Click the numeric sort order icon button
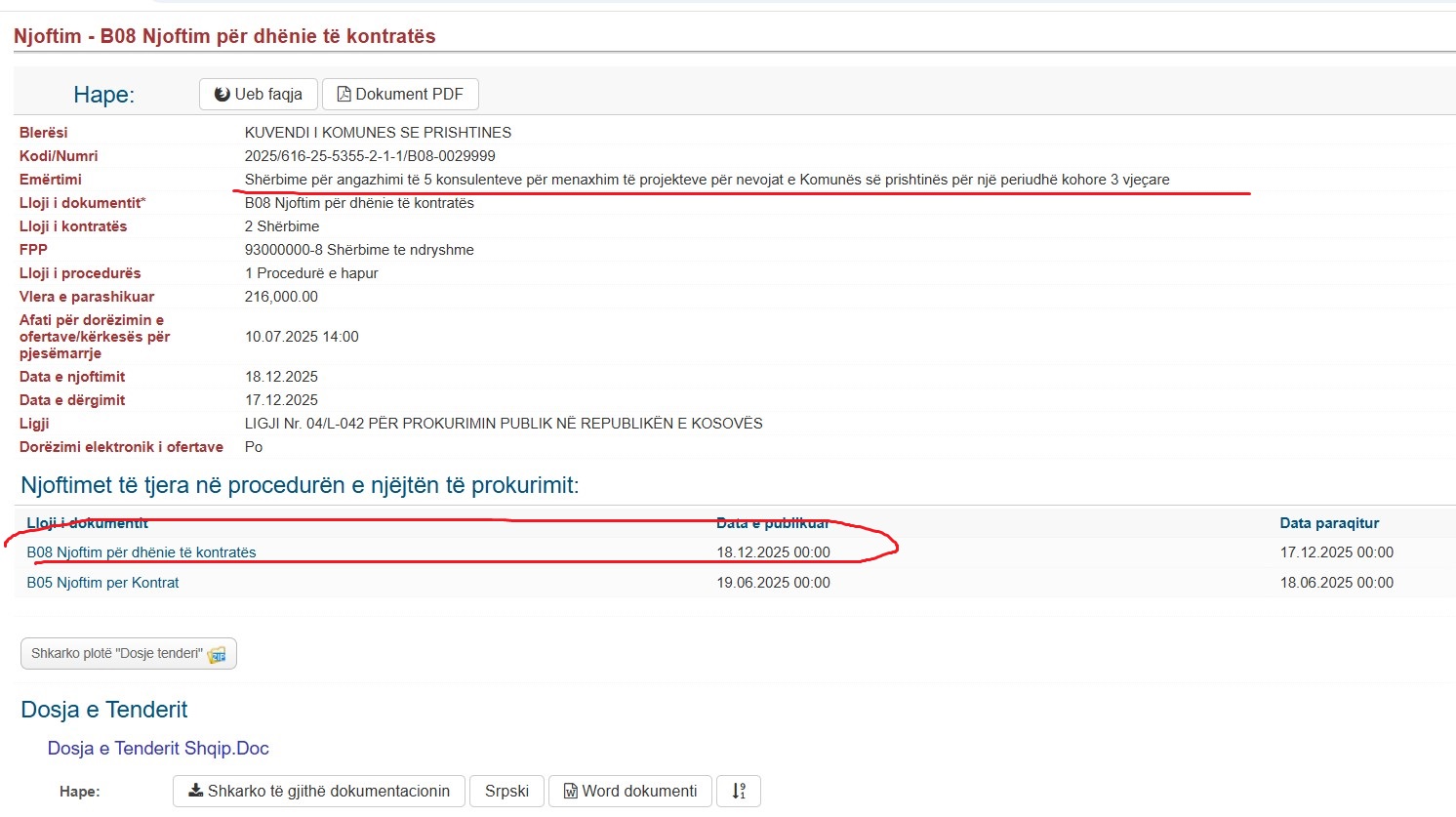 coord(738,791)
